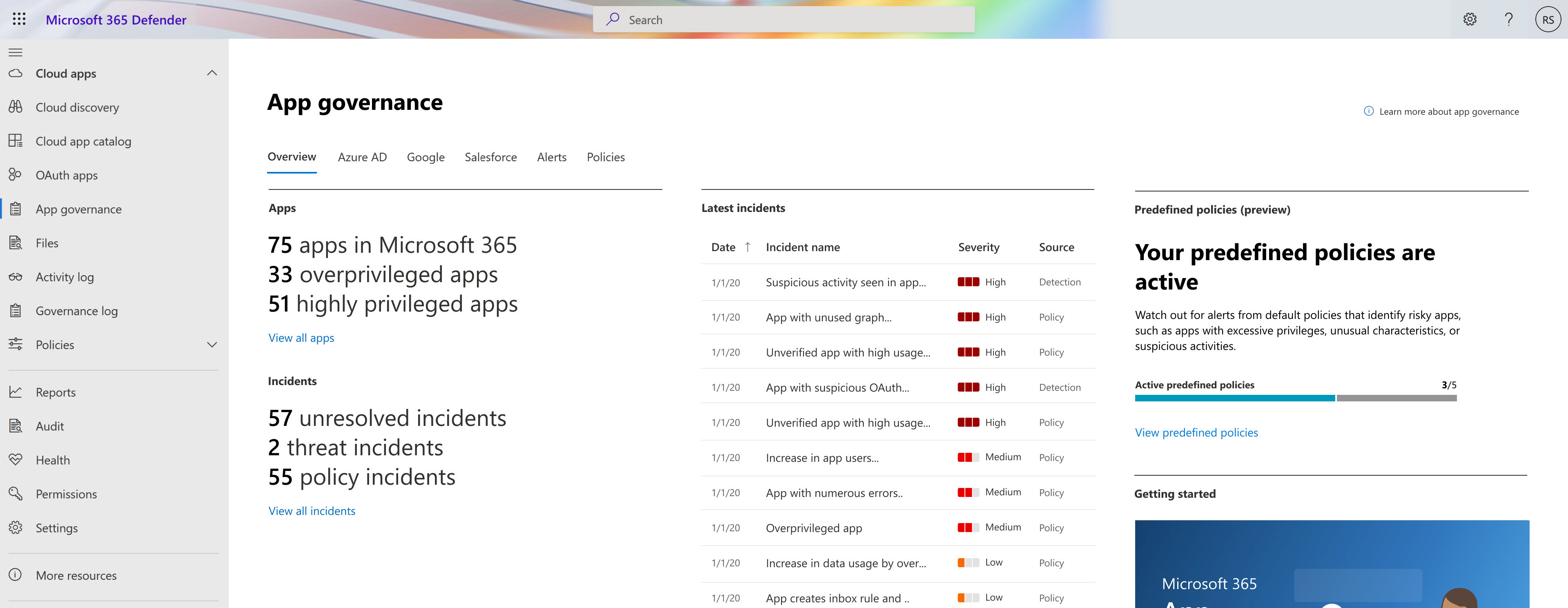1568x608 pixels.
Task: Collapse the Cloud apps section chevron
Action: point(212,73)
